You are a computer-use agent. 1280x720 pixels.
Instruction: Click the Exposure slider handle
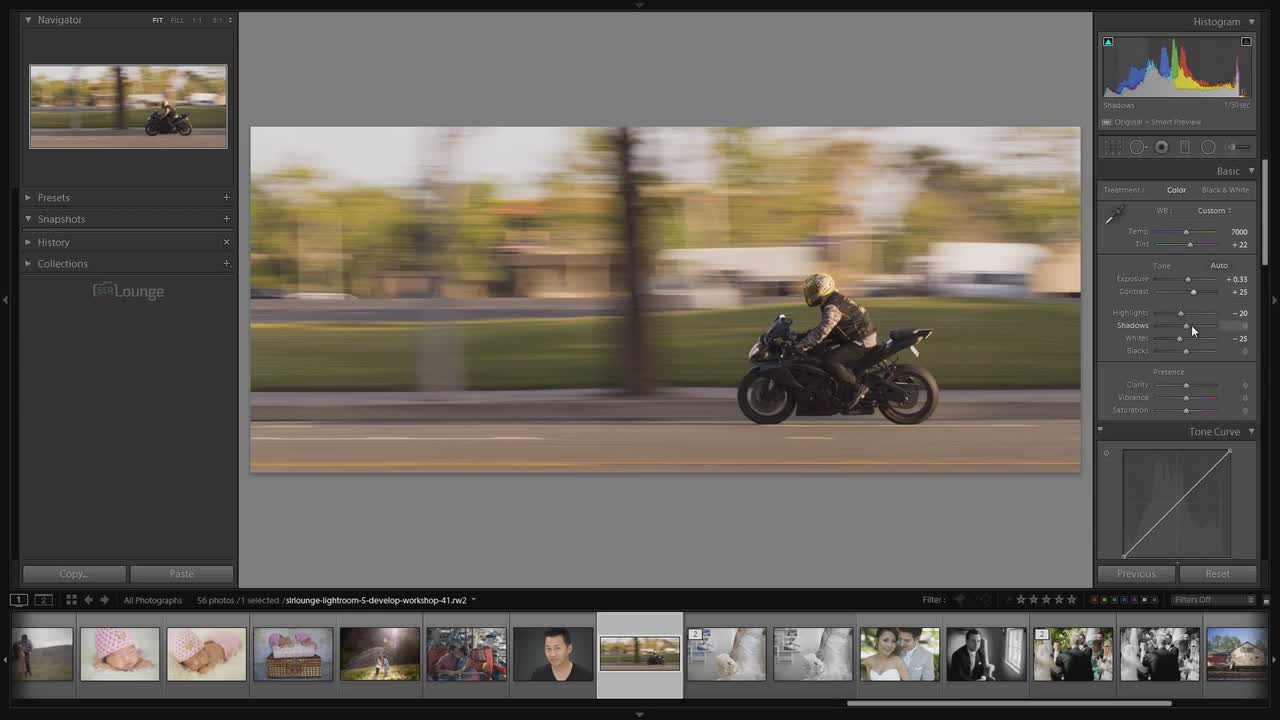click(x=1188, y=279)
